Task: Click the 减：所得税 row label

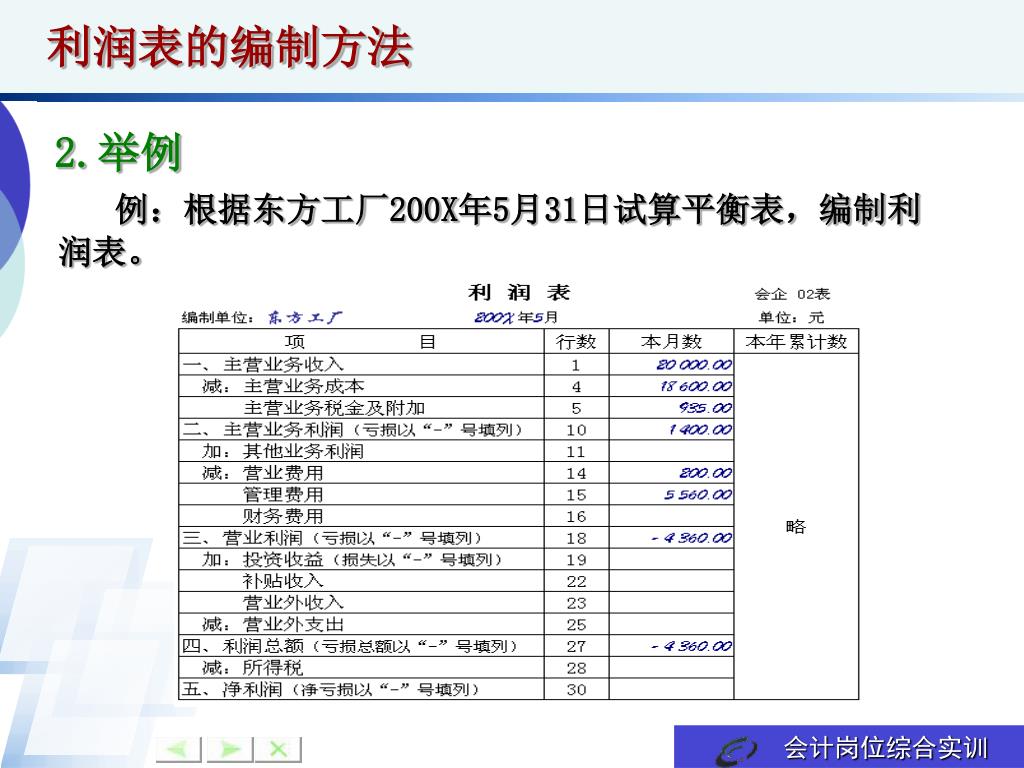Action: (252, 667)
